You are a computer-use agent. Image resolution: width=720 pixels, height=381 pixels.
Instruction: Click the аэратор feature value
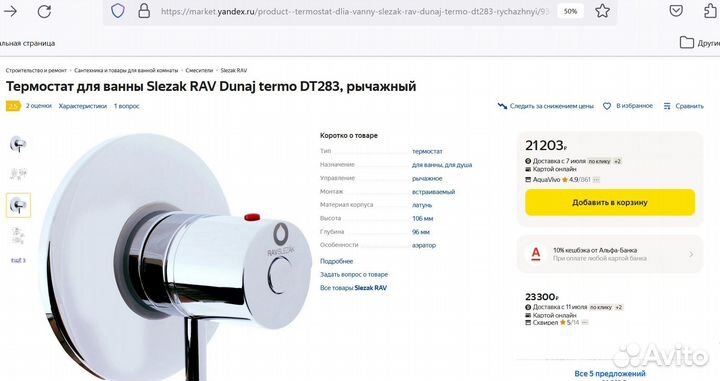(424, 245)
